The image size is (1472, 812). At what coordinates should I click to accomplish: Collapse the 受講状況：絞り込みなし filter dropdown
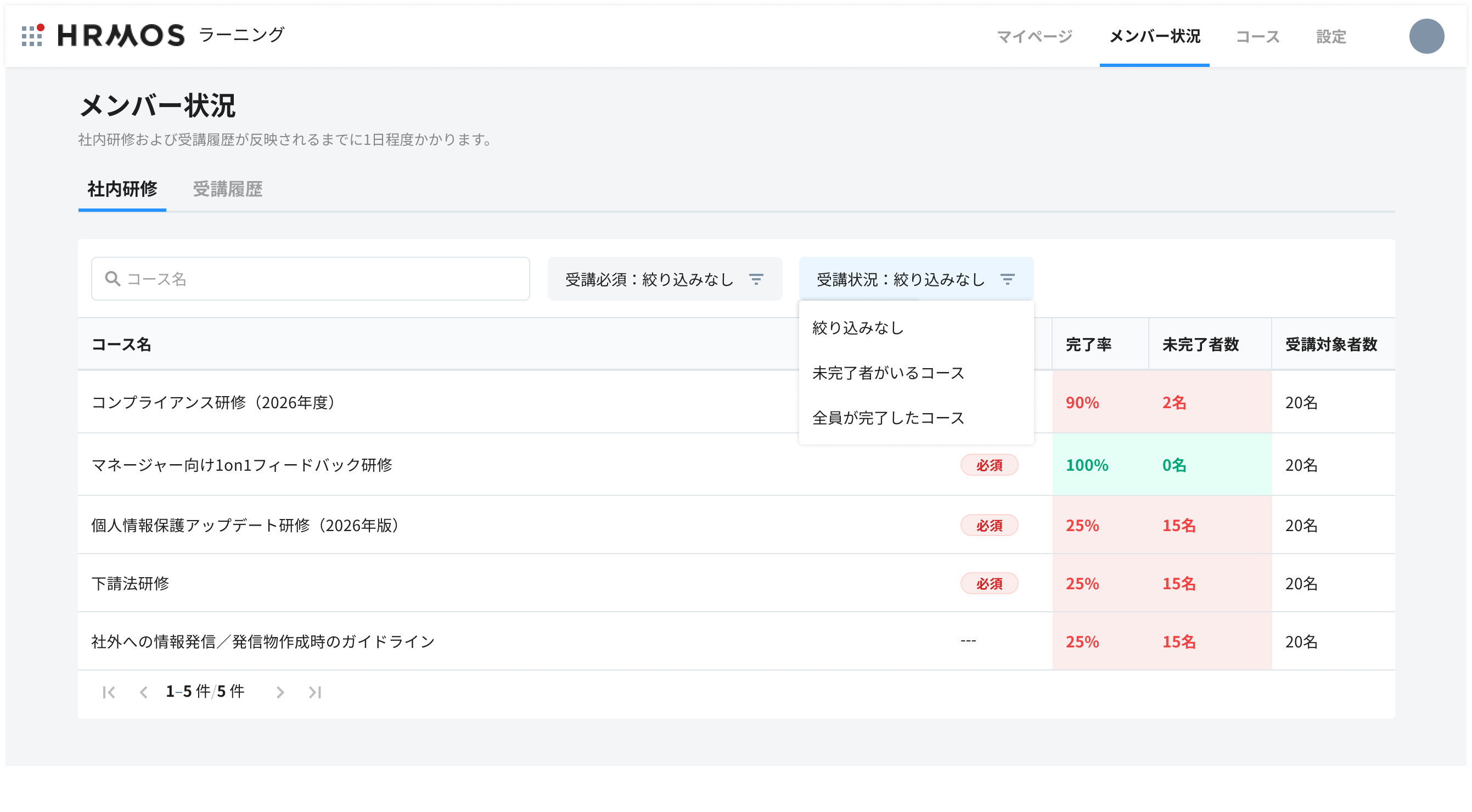click(916, 279)
